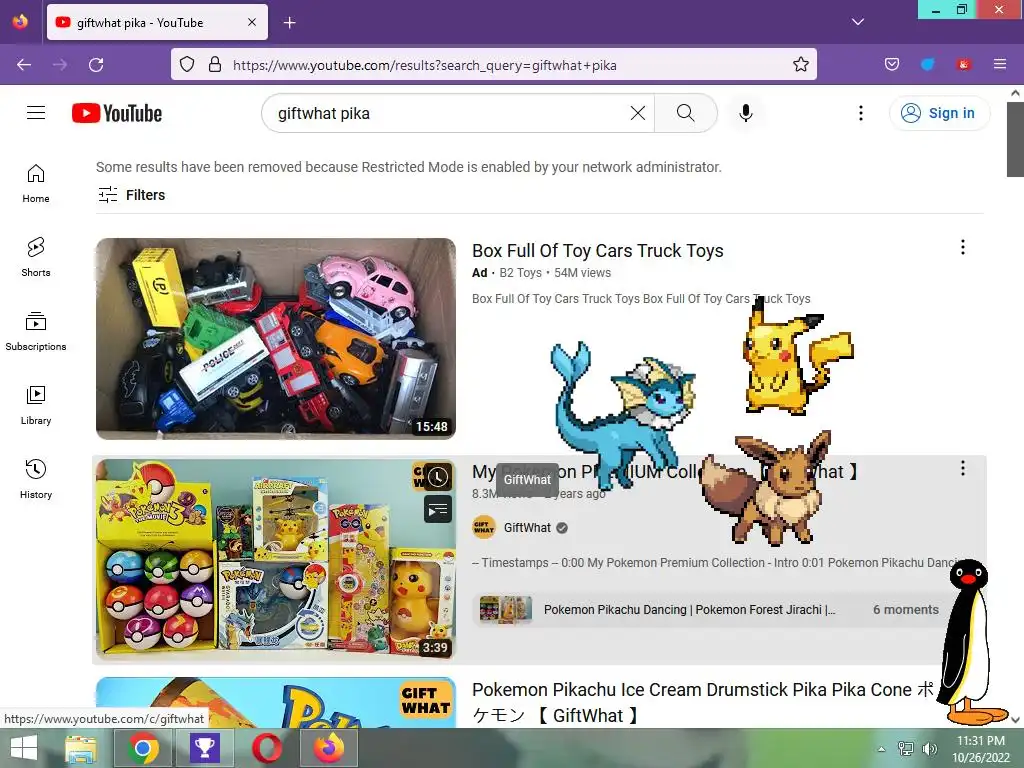Image resolution: width=1024 pixels, height=768 pixels.
Task: Switch to Firefox in the taskbar
Action: 329,748
